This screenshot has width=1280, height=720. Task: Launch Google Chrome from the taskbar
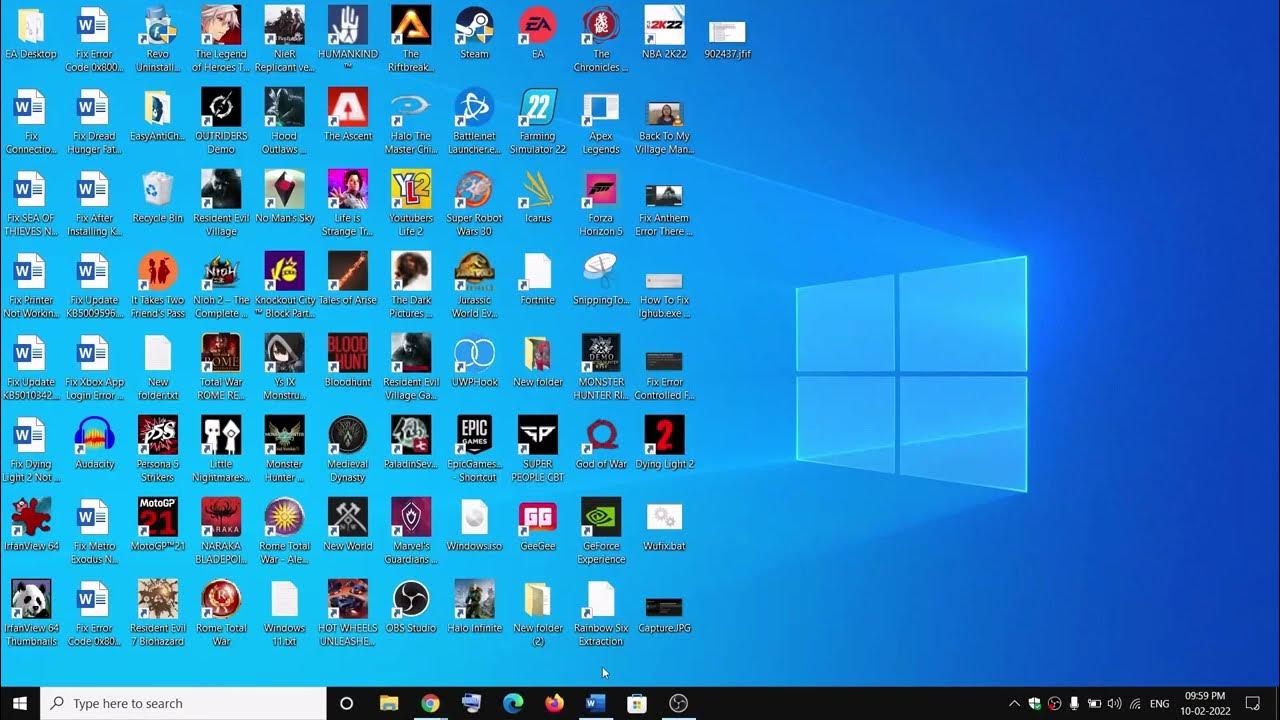430,703
